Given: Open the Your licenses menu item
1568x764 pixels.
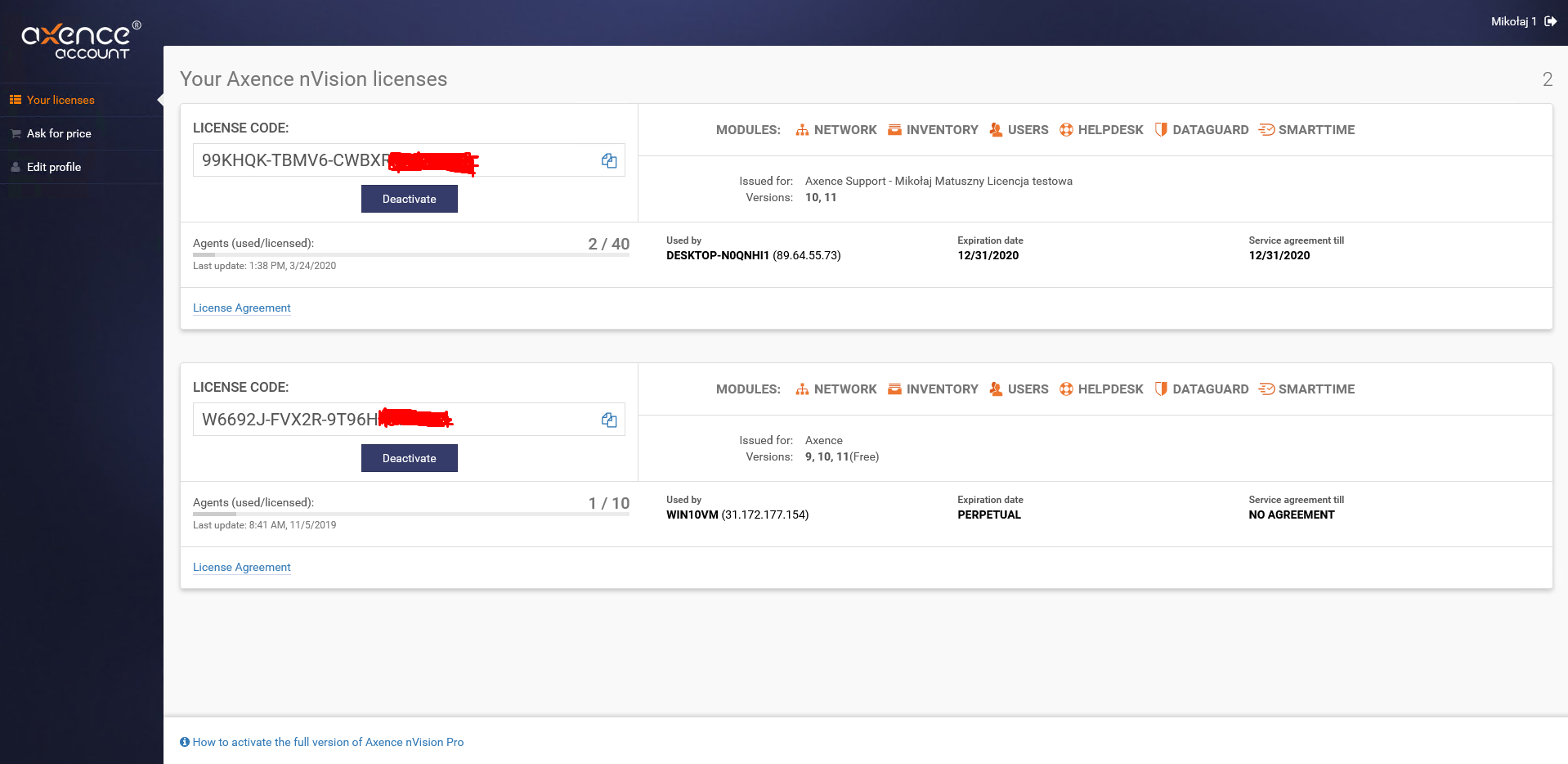Looking at the screenshot, I should pyautogui.click(x=60, y=100).
